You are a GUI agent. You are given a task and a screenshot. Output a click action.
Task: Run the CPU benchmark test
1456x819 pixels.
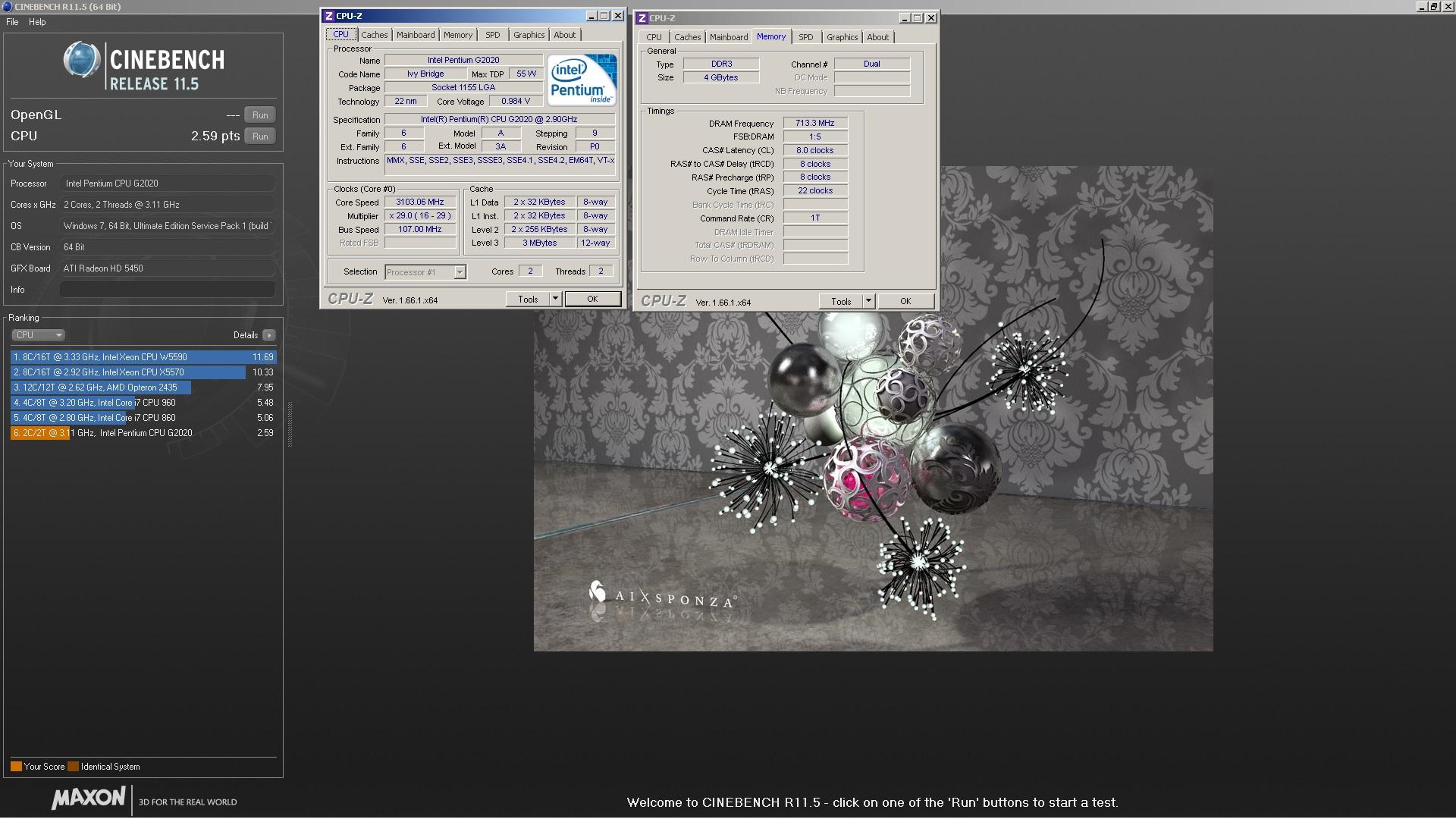[260, 136]
